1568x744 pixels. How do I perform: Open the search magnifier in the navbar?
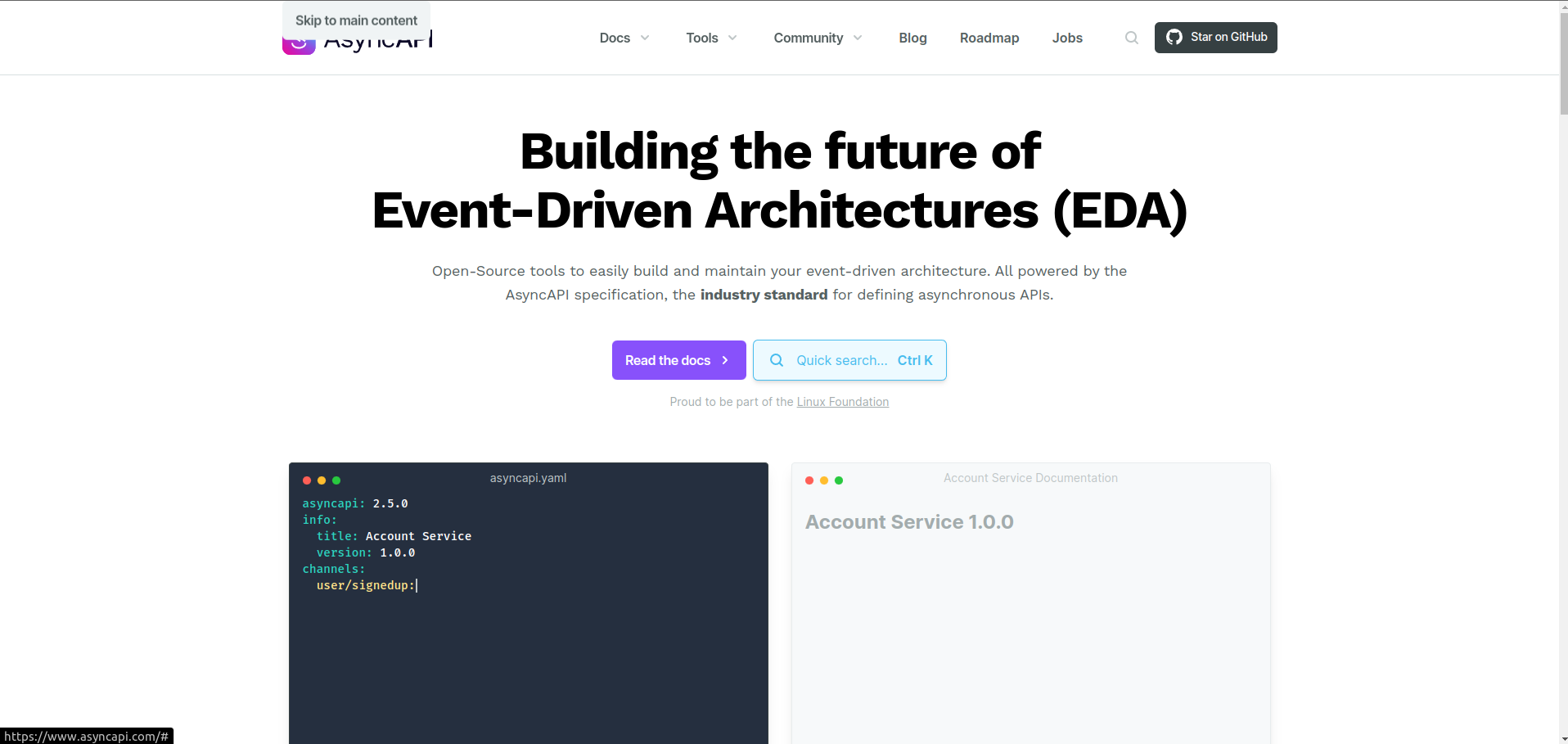tap(1132, 38)
